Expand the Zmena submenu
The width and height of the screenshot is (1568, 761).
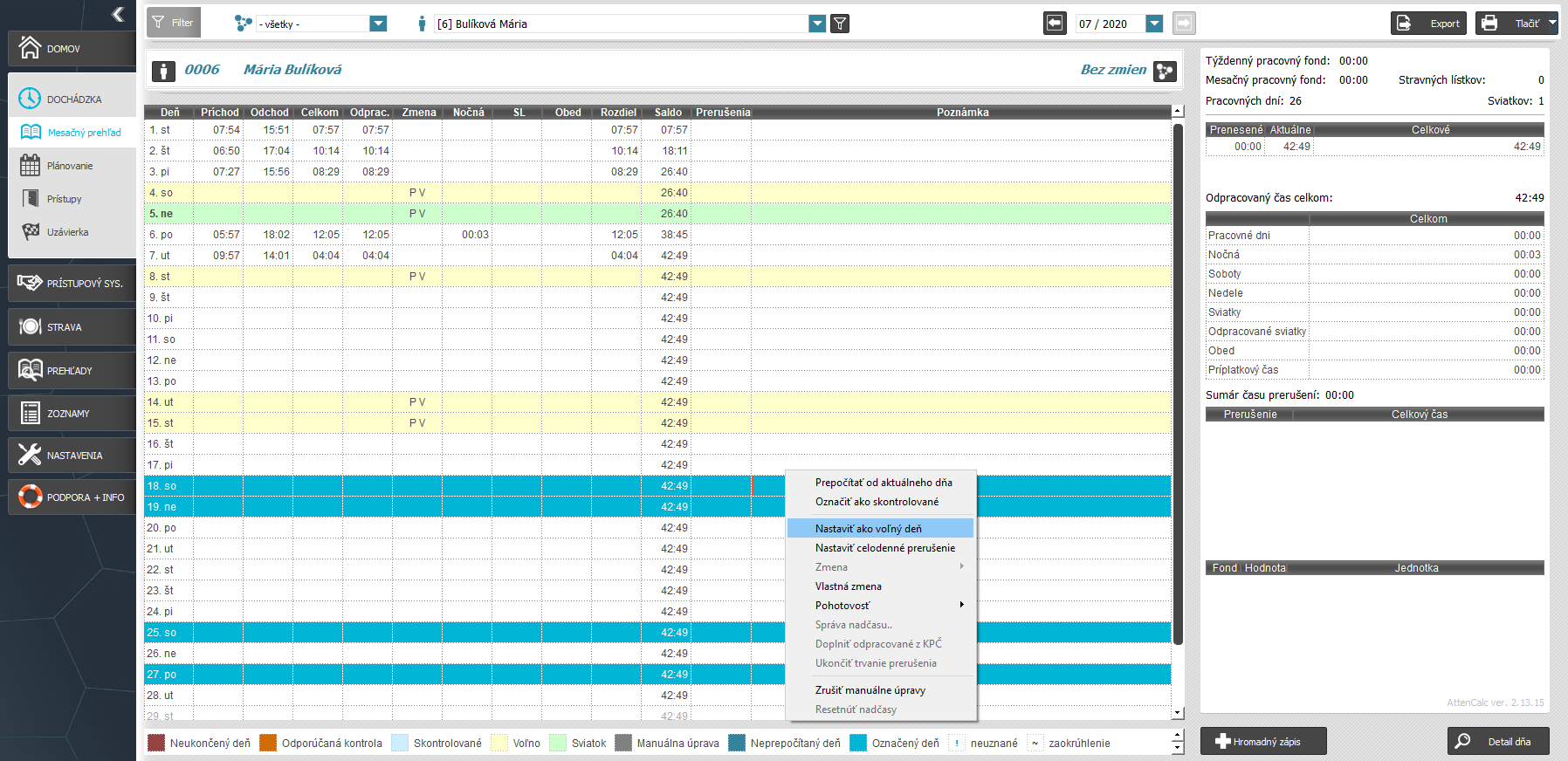[962, 566]
